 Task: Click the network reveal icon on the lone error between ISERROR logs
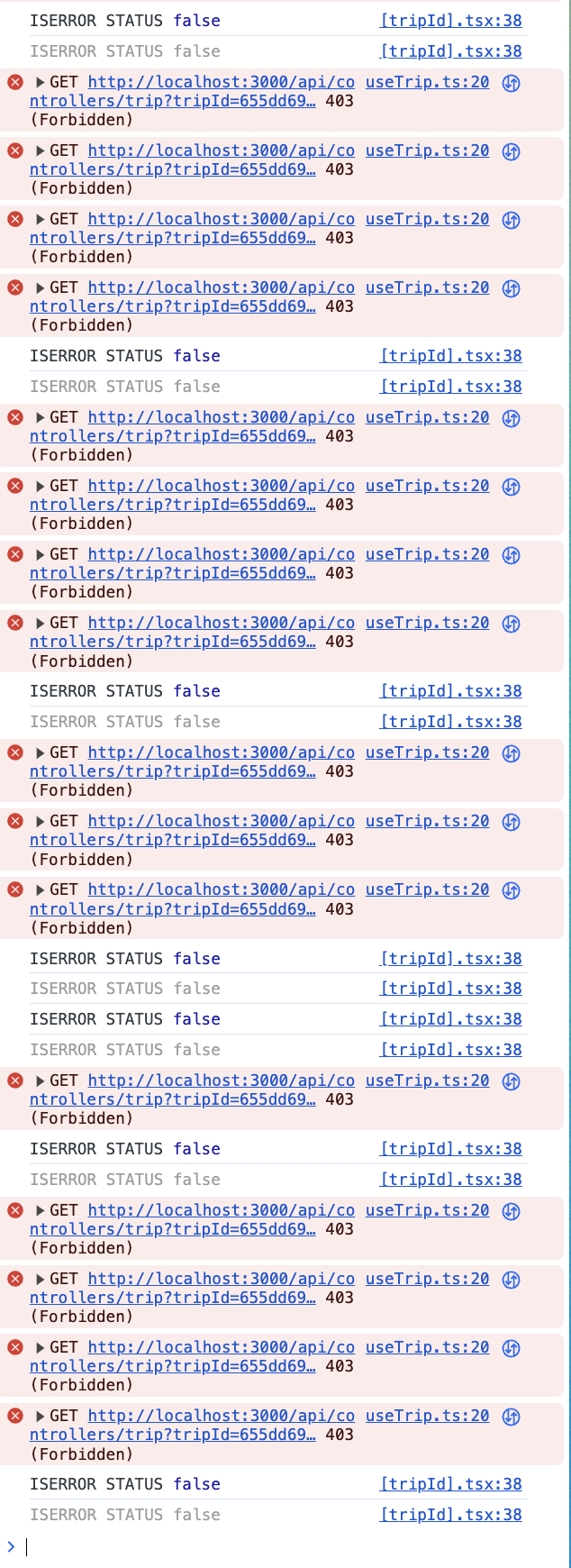[511, 1081]
